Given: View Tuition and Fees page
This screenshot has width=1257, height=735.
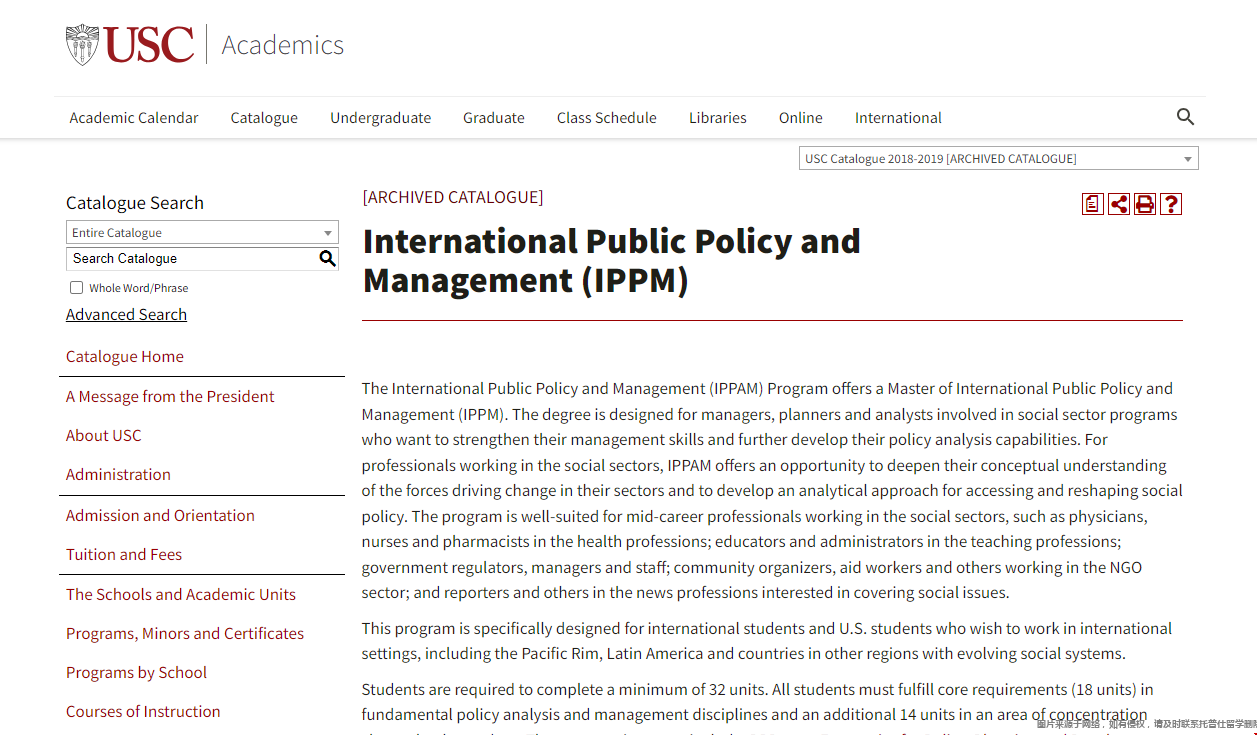Looking at the screenshot, I should pyautogui.click(x=124, y=555).
